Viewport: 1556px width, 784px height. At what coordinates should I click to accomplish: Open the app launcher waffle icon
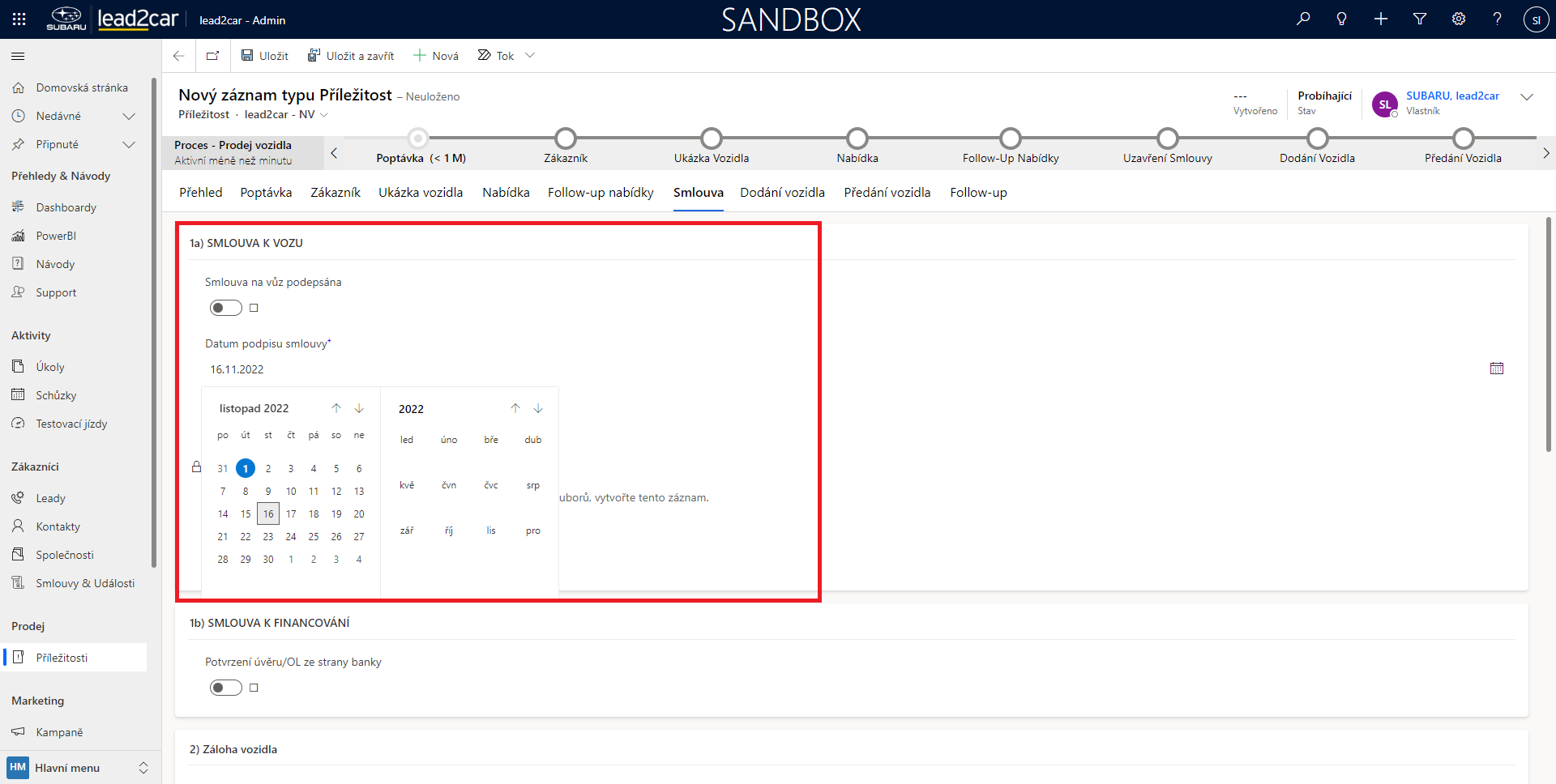(19, 19)
